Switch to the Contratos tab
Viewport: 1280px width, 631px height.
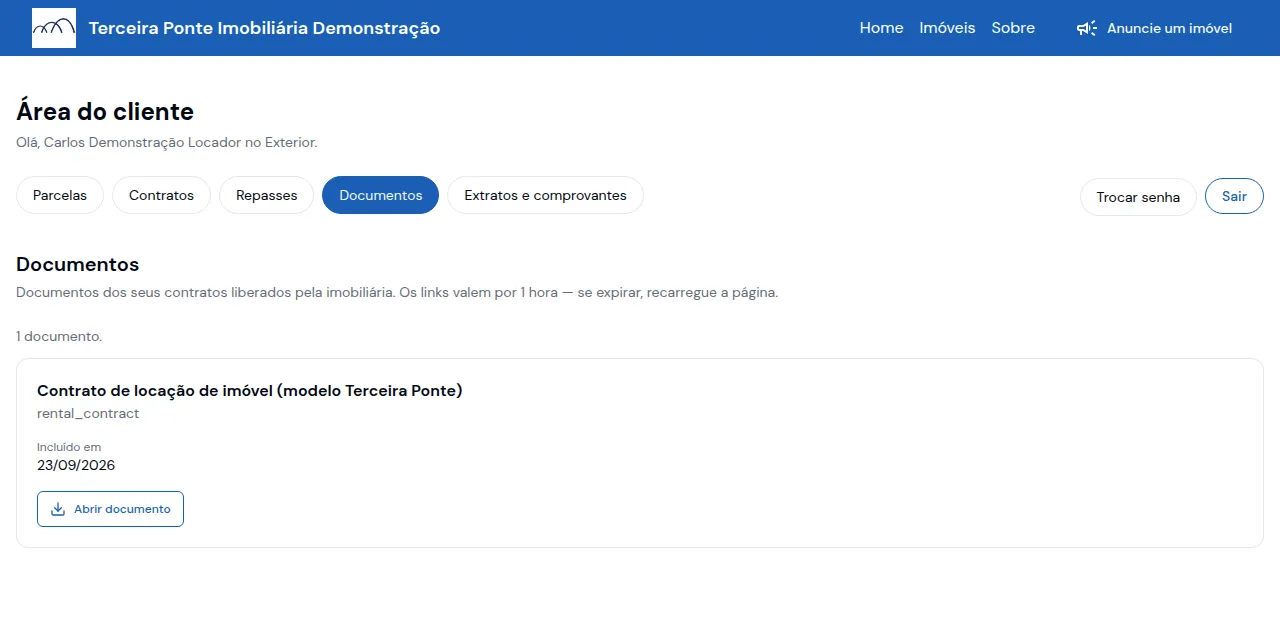[161, 195]
